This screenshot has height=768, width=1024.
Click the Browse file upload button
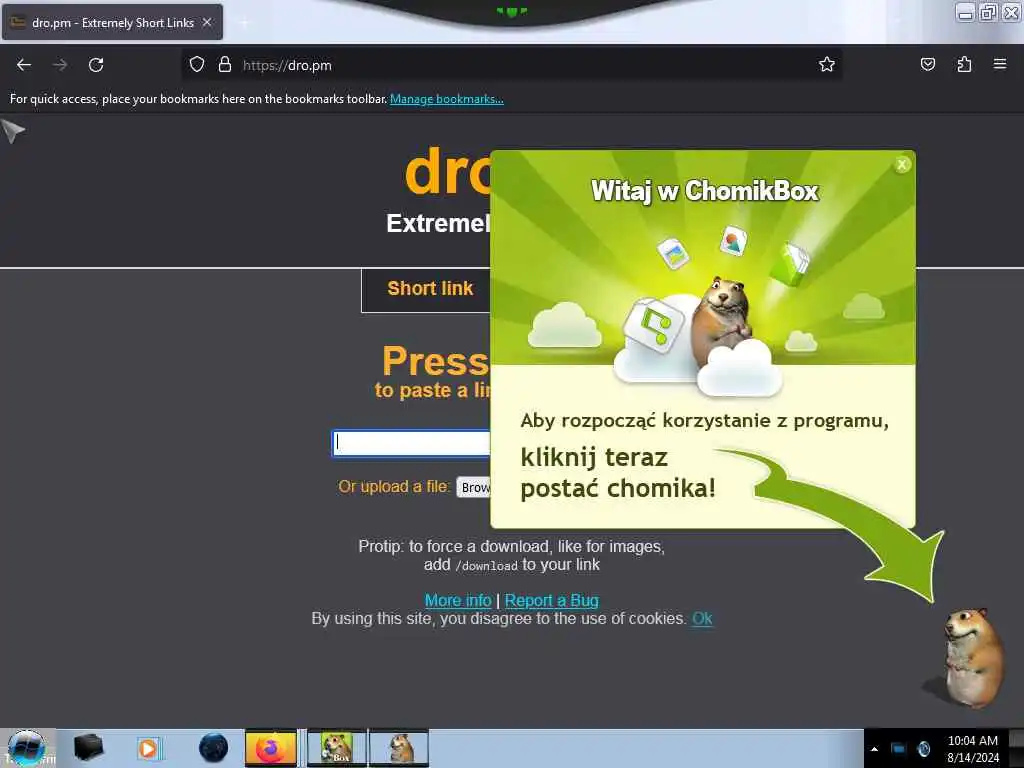point(474,487)
